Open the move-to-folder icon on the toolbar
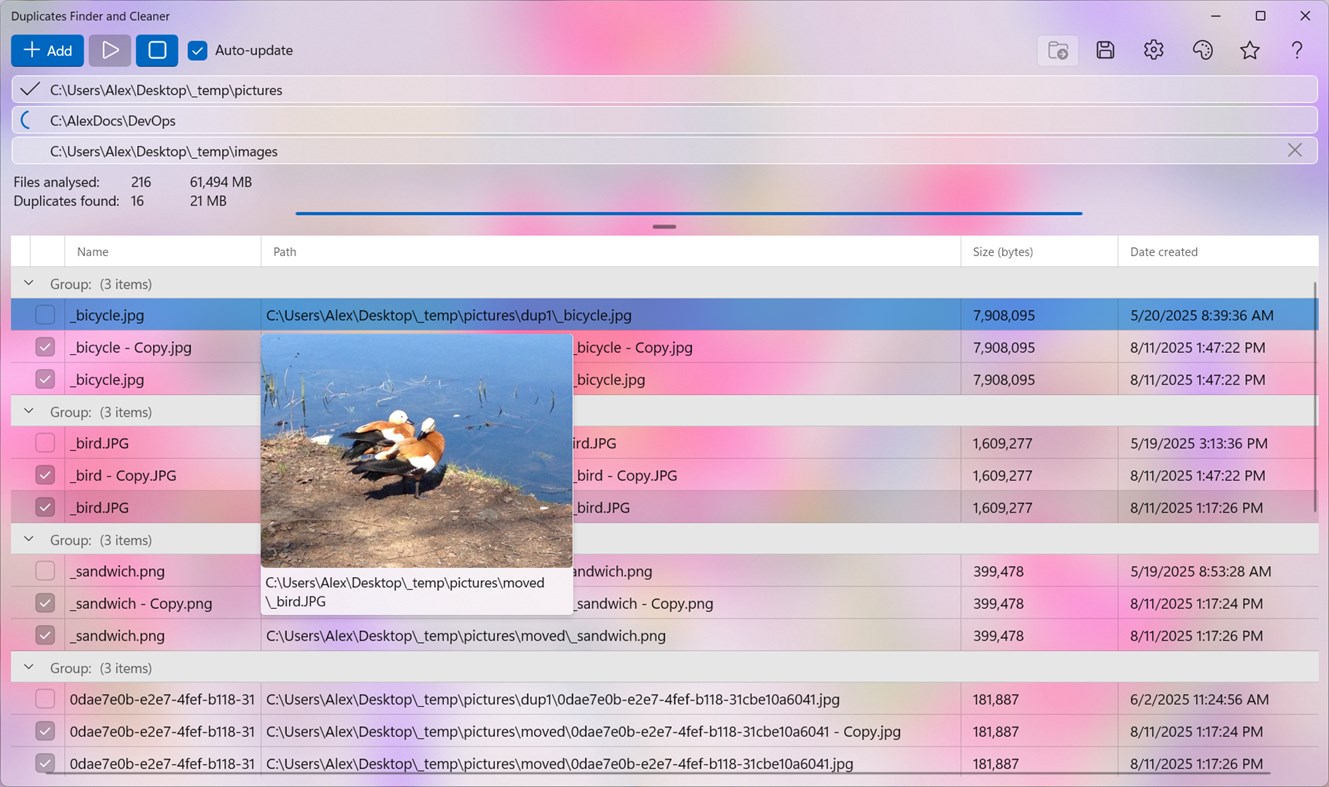The height and width of the screenshot is (787, 1329). pos(1057,50)
